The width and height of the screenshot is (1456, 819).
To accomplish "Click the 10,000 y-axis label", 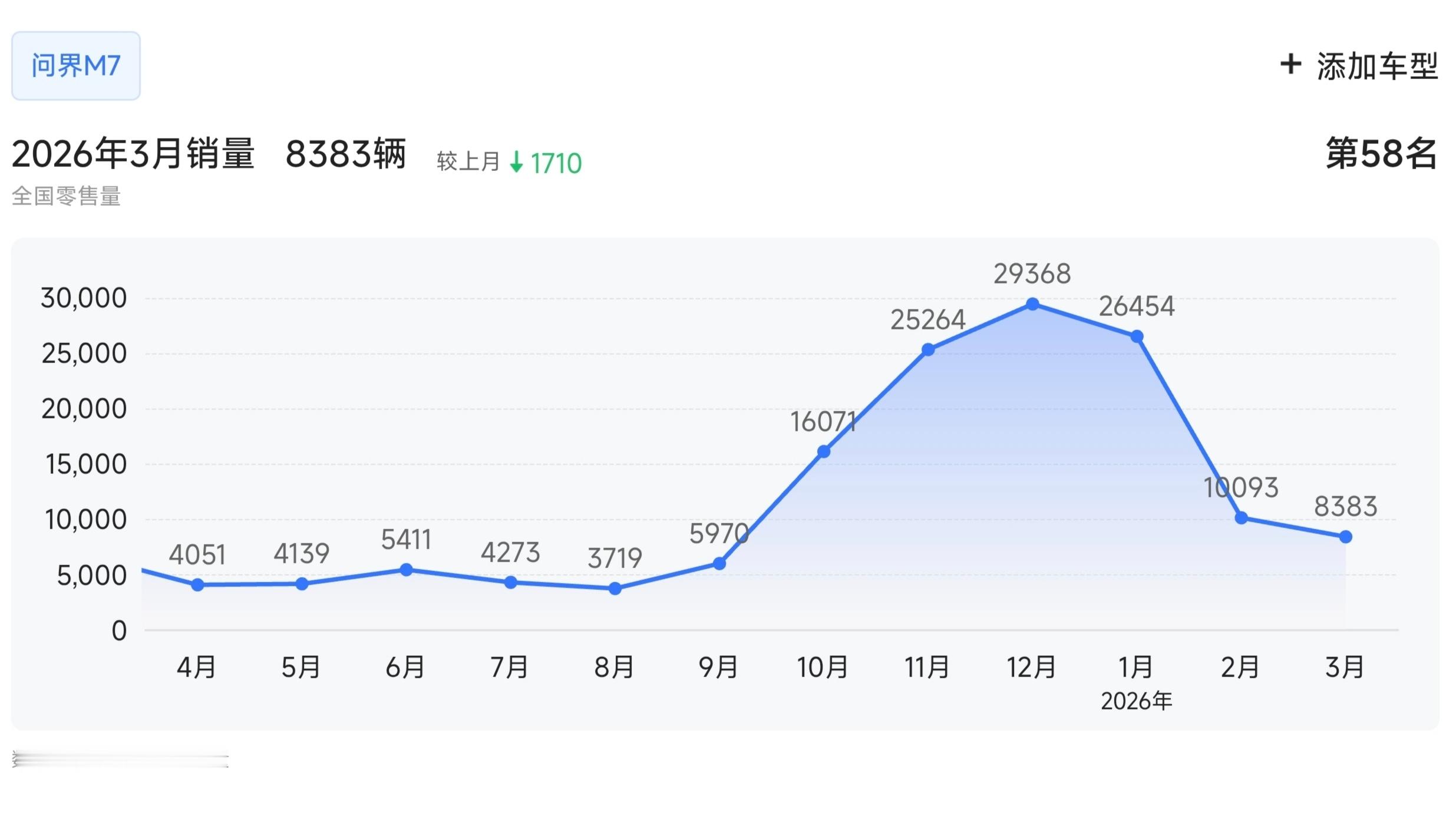I will (86, 520).
